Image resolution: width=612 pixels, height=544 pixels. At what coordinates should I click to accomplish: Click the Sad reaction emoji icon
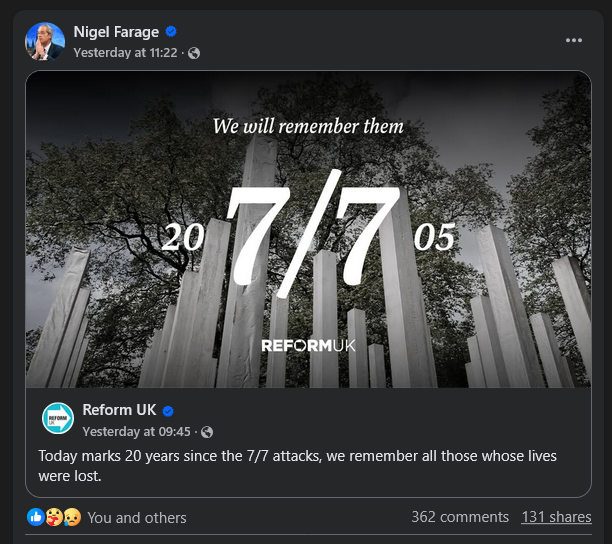pyautogui.click(x=72, y=517)
